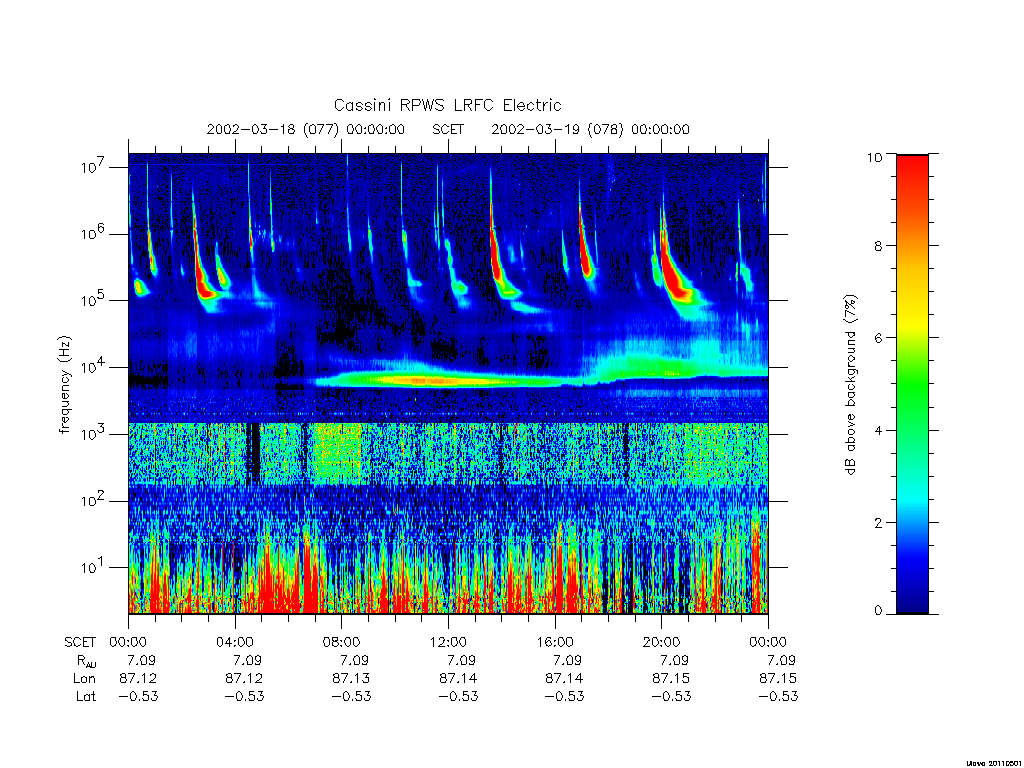
Task: Click the 'Lon' row label
Action: pyautogui.click(x=84, y=679)
